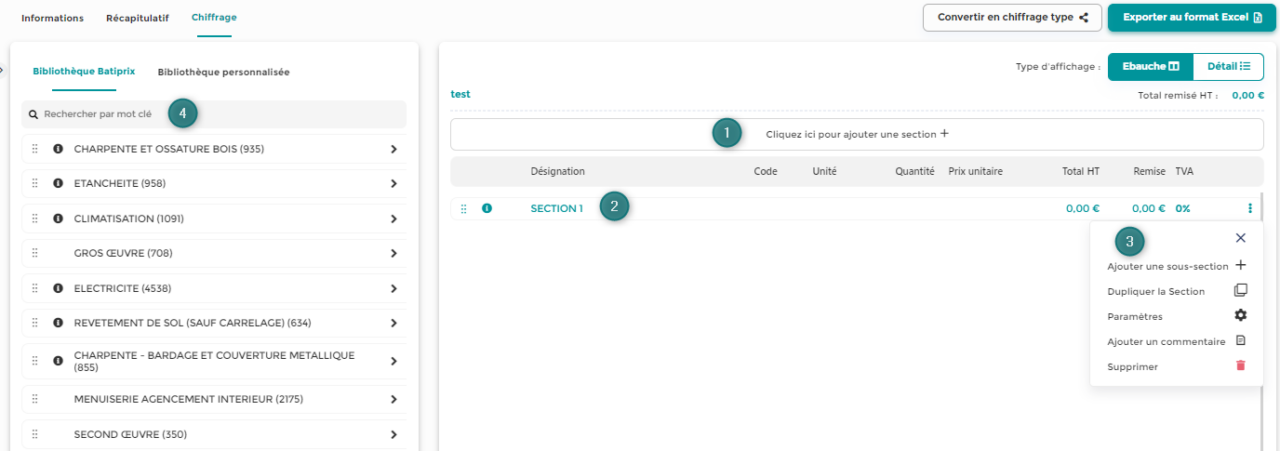Switch to Bibliothèque personnalisée tab
The height and width of the screenshot is (451, 1280).
[223, 72]
